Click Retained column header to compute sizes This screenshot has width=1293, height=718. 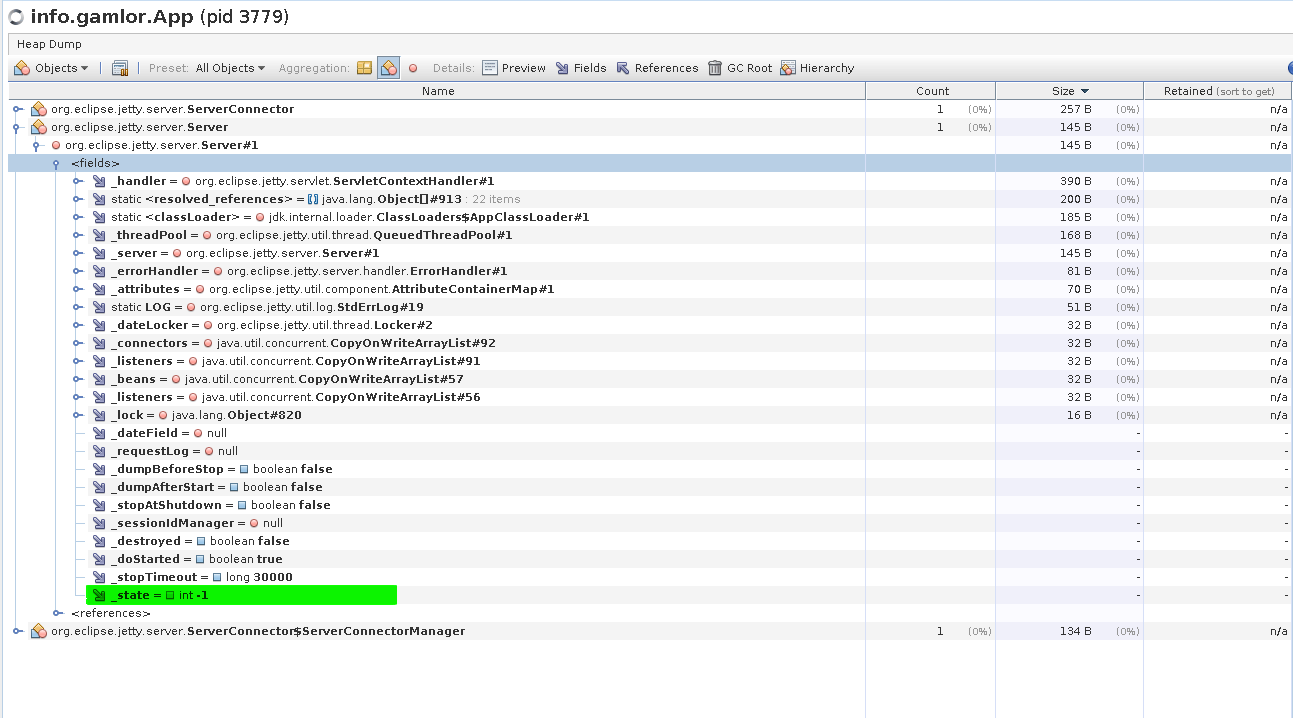[1218, 91]
